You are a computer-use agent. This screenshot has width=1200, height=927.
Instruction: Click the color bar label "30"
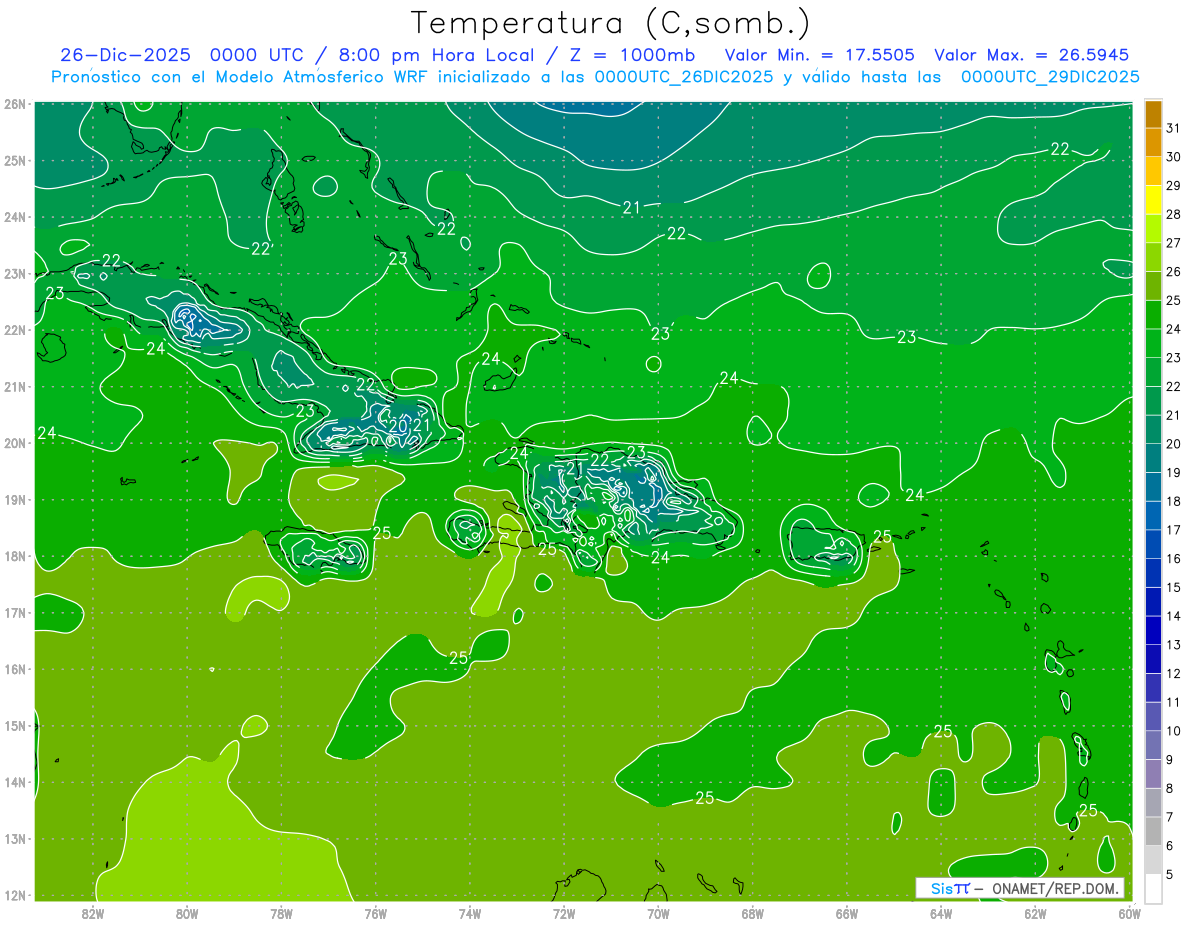[1173, 157]
